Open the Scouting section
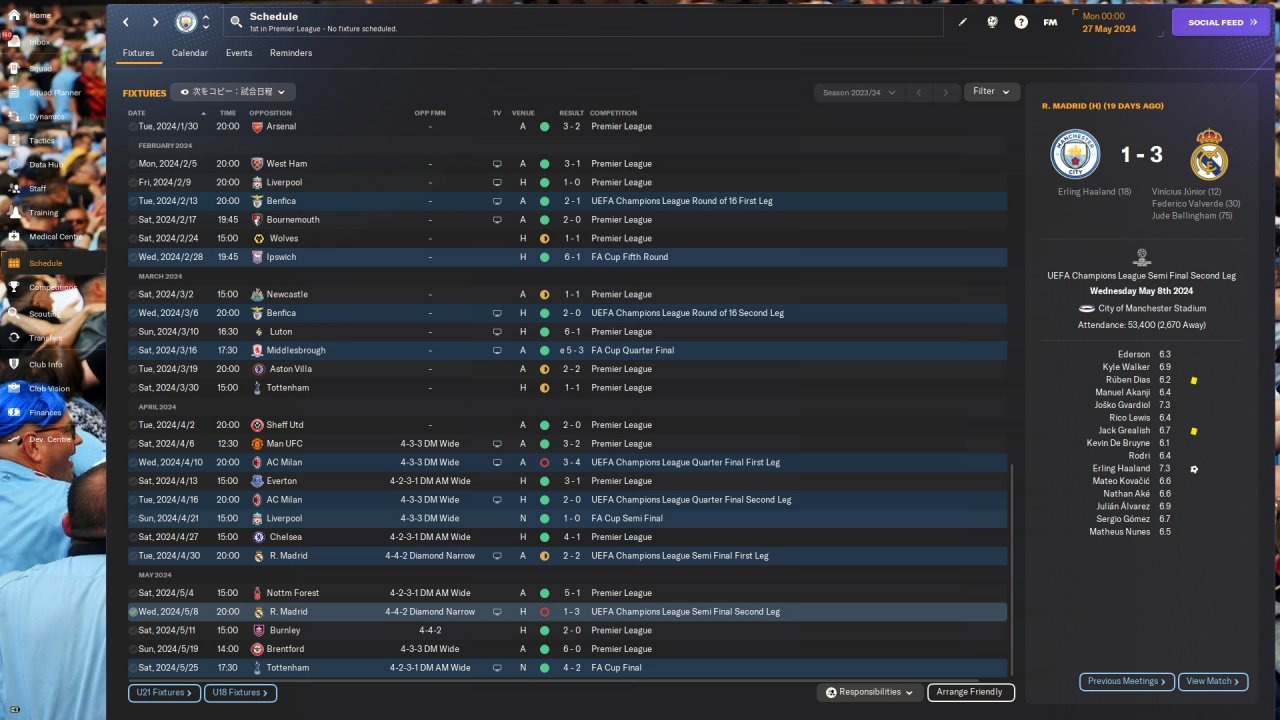Image resolution: width=1280 pixels, height=720 pixels. [44, 313]
